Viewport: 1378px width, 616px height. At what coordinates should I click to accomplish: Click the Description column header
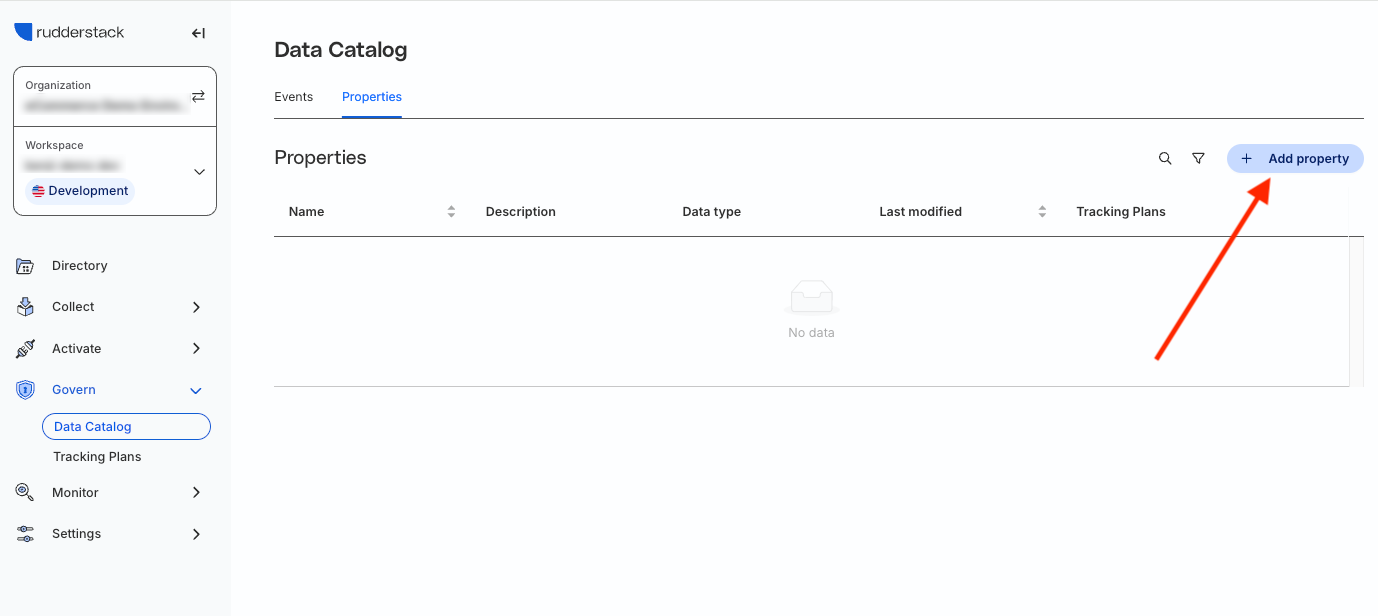pyautogui.click(x=521, y=212)
